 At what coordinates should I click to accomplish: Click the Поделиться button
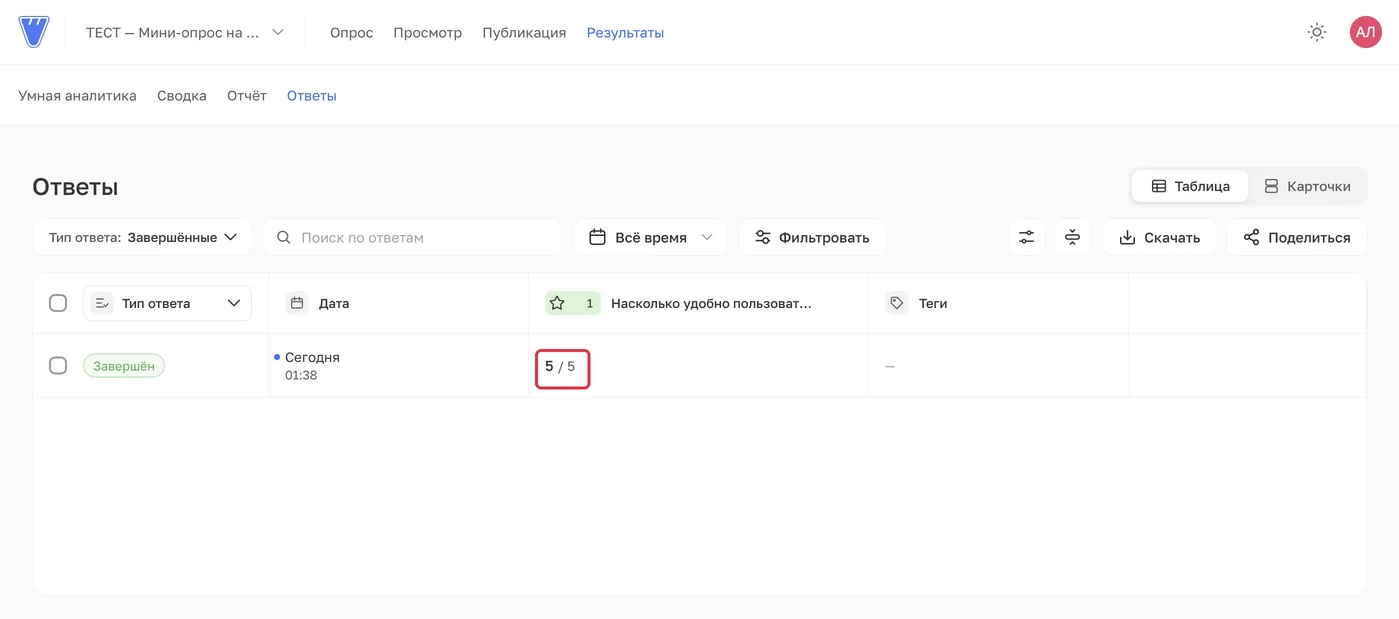(x=1297, y=237)
